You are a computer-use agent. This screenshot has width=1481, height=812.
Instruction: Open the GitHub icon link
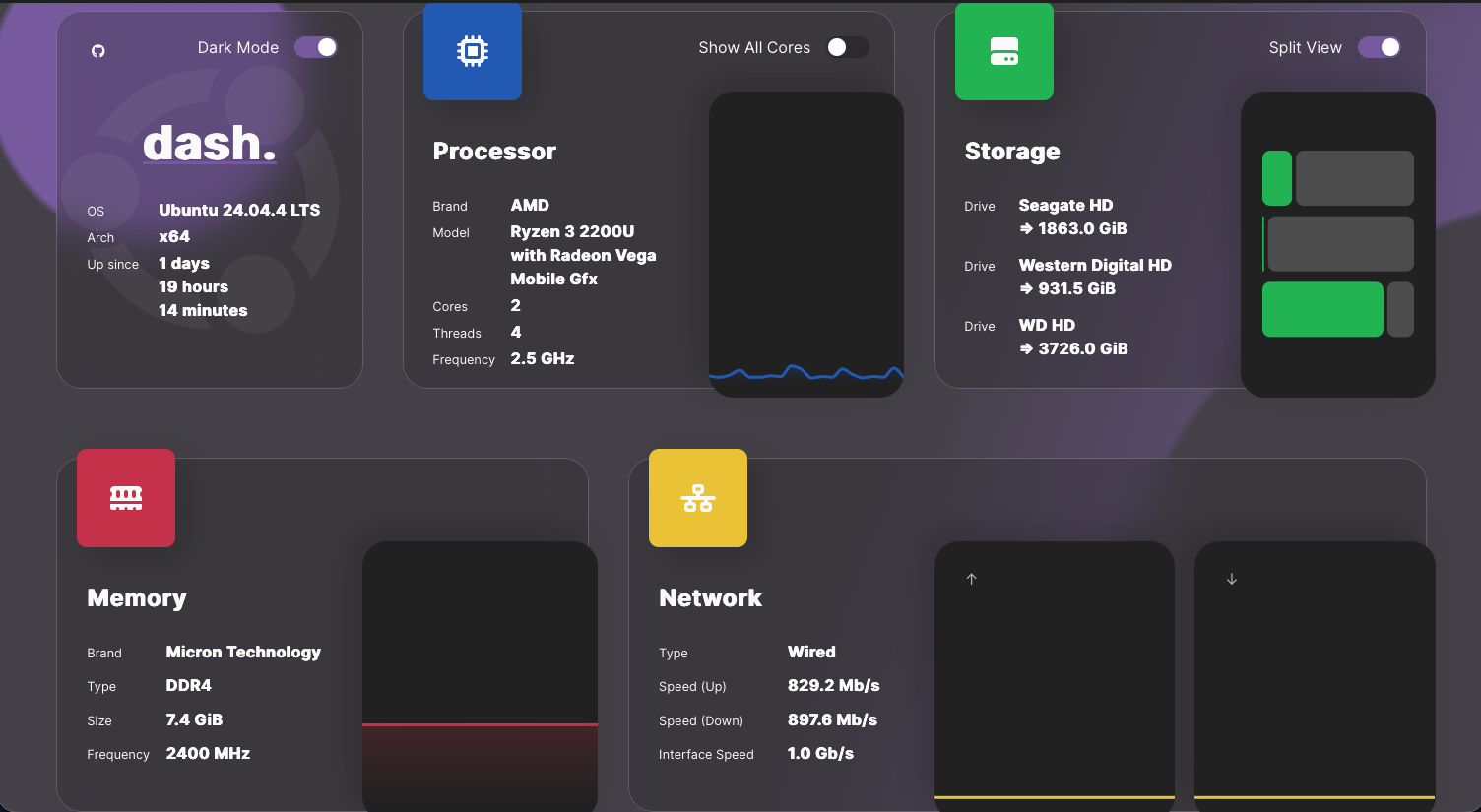[98, 51]
